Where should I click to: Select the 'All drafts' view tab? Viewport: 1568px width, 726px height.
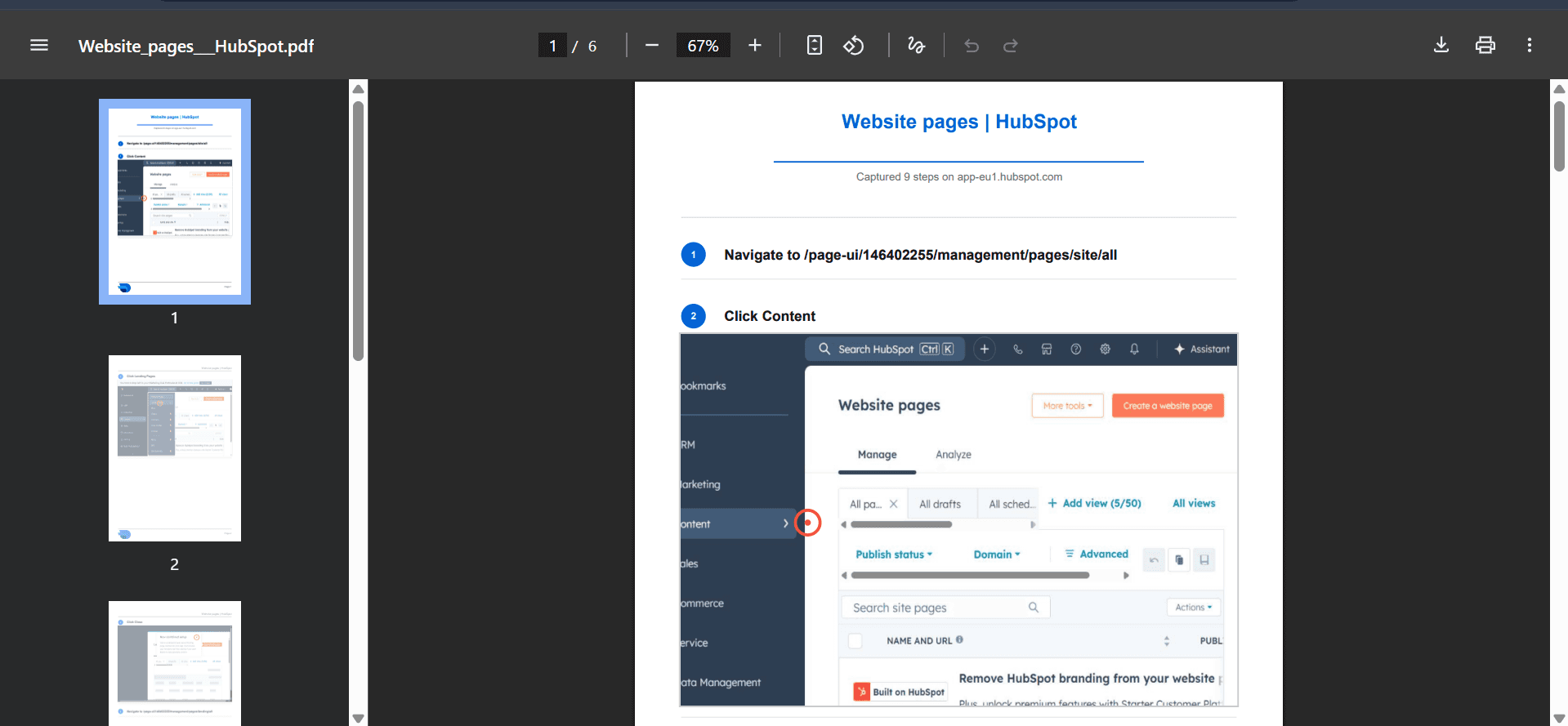point(940,504)
